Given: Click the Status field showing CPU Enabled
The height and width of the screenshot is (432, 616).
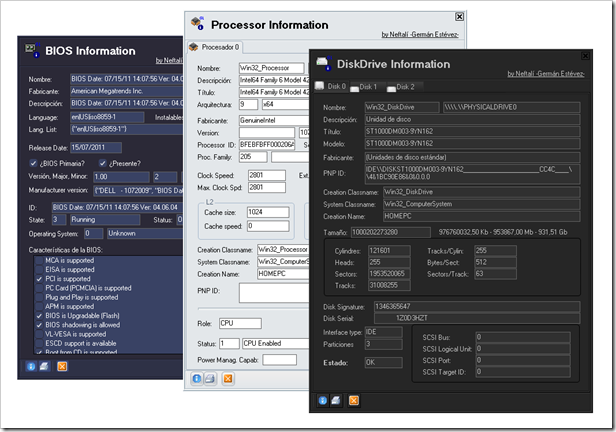Looking at the screenshot, I should pyautogui.click(x=276, y=344).
